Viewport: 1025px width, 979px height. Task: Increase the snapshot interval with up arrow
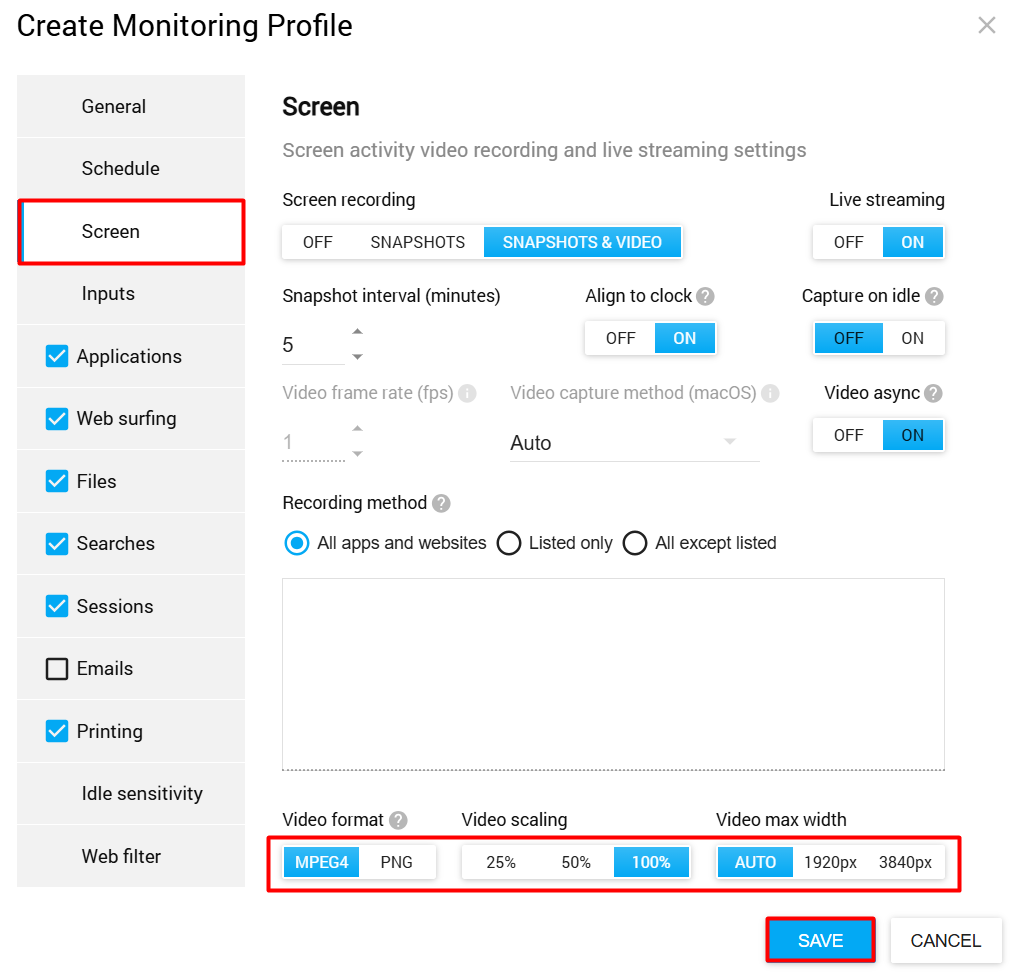[358, 332]
